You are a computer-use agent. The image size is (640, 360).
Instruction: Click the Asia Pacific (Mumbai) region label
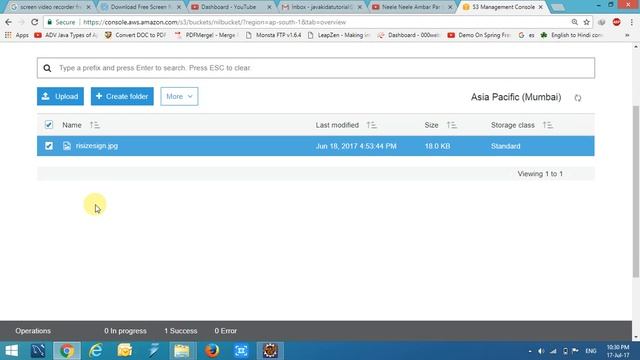[x=516, y=97]
